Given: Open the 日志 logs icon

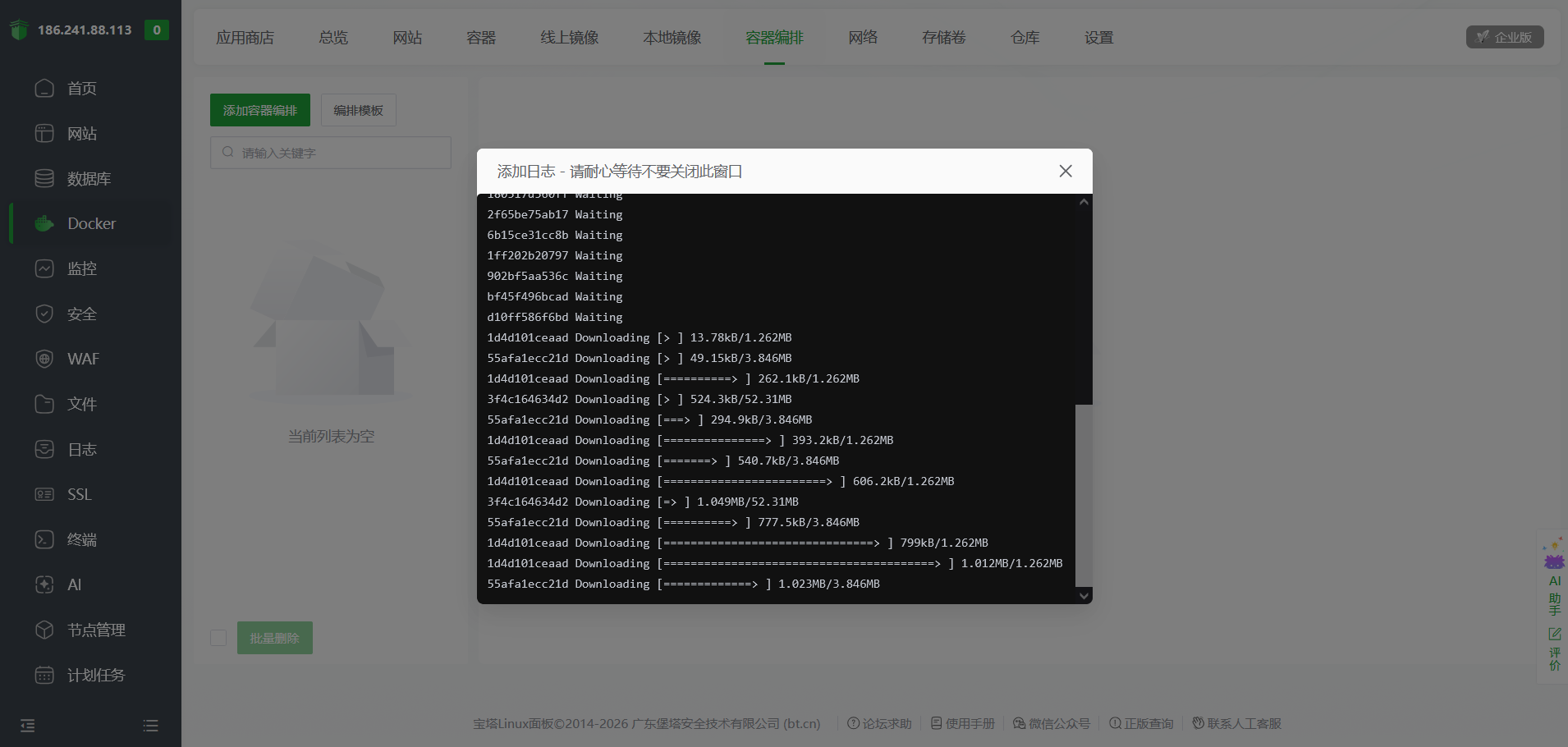Looking at the screenshot, I should (44, 449).
